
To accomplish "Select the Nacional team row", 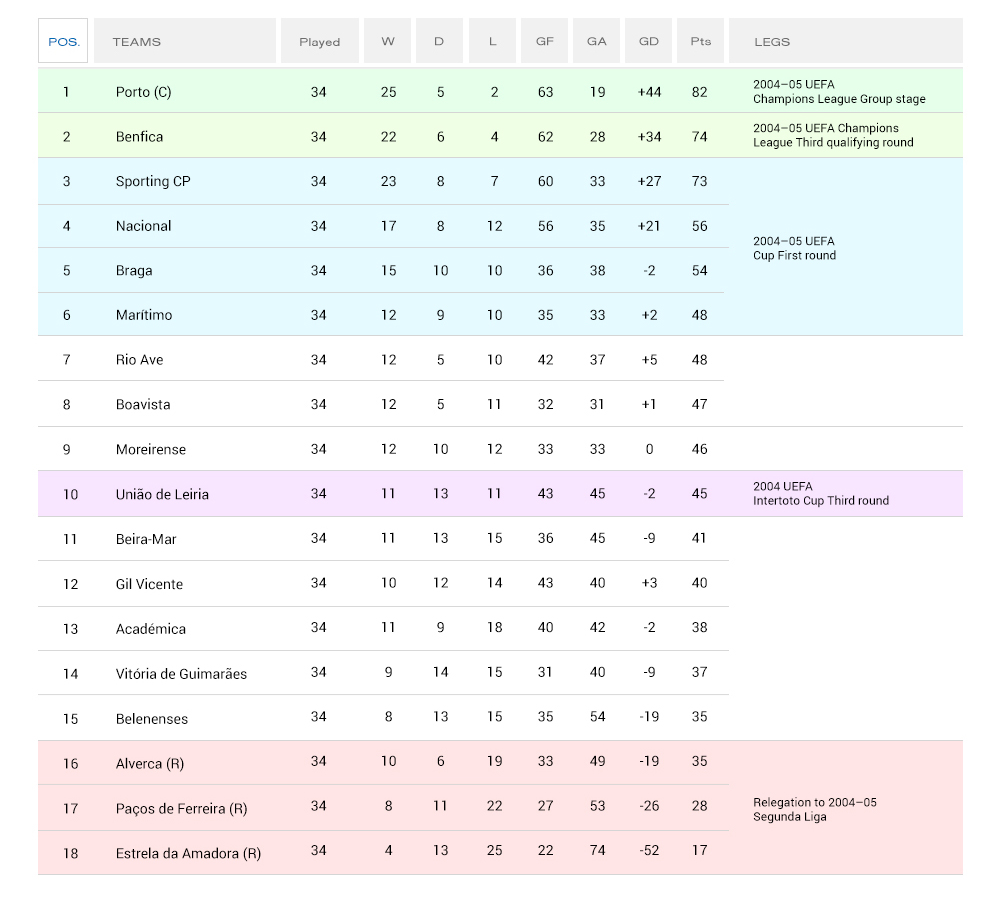I will click(x=144, y=226).
